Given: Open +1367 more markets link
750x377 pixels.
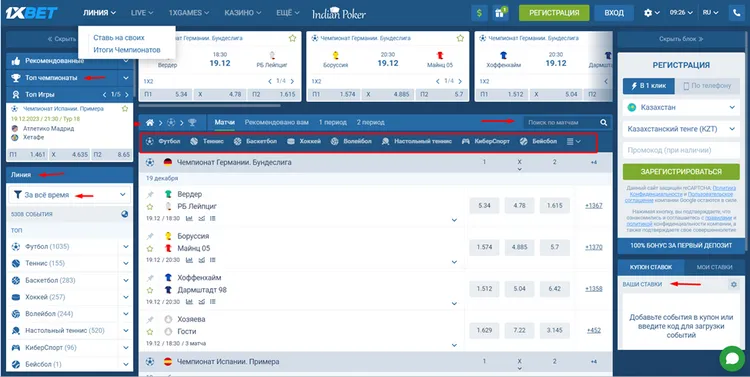Looking at the screenshot, I should [x=594, y=206].
